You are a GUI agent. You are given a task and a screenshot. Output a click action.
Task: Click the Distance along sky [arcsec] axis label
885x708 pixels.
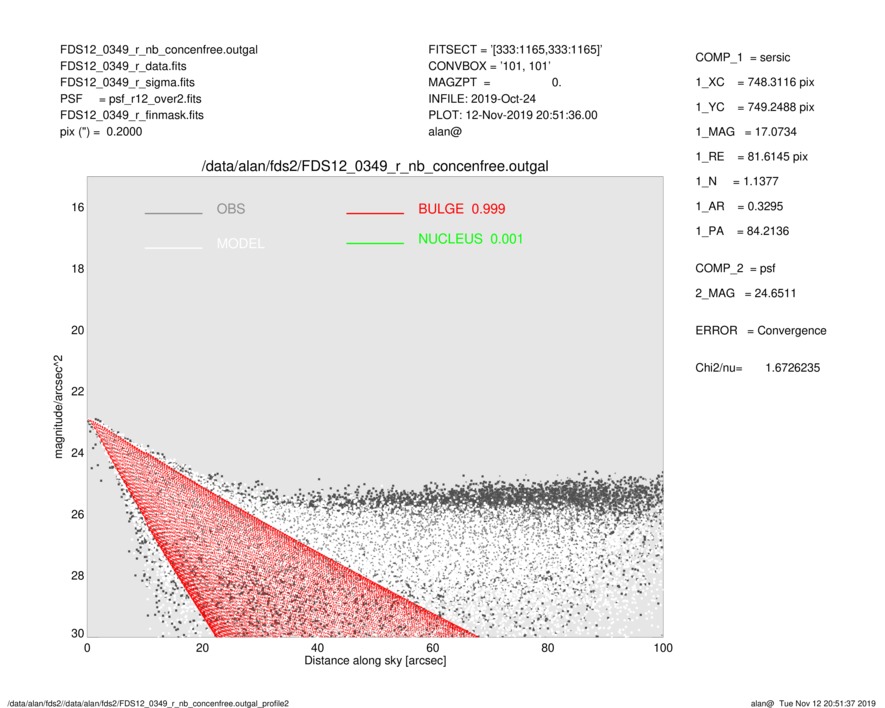tap(375, 661)
